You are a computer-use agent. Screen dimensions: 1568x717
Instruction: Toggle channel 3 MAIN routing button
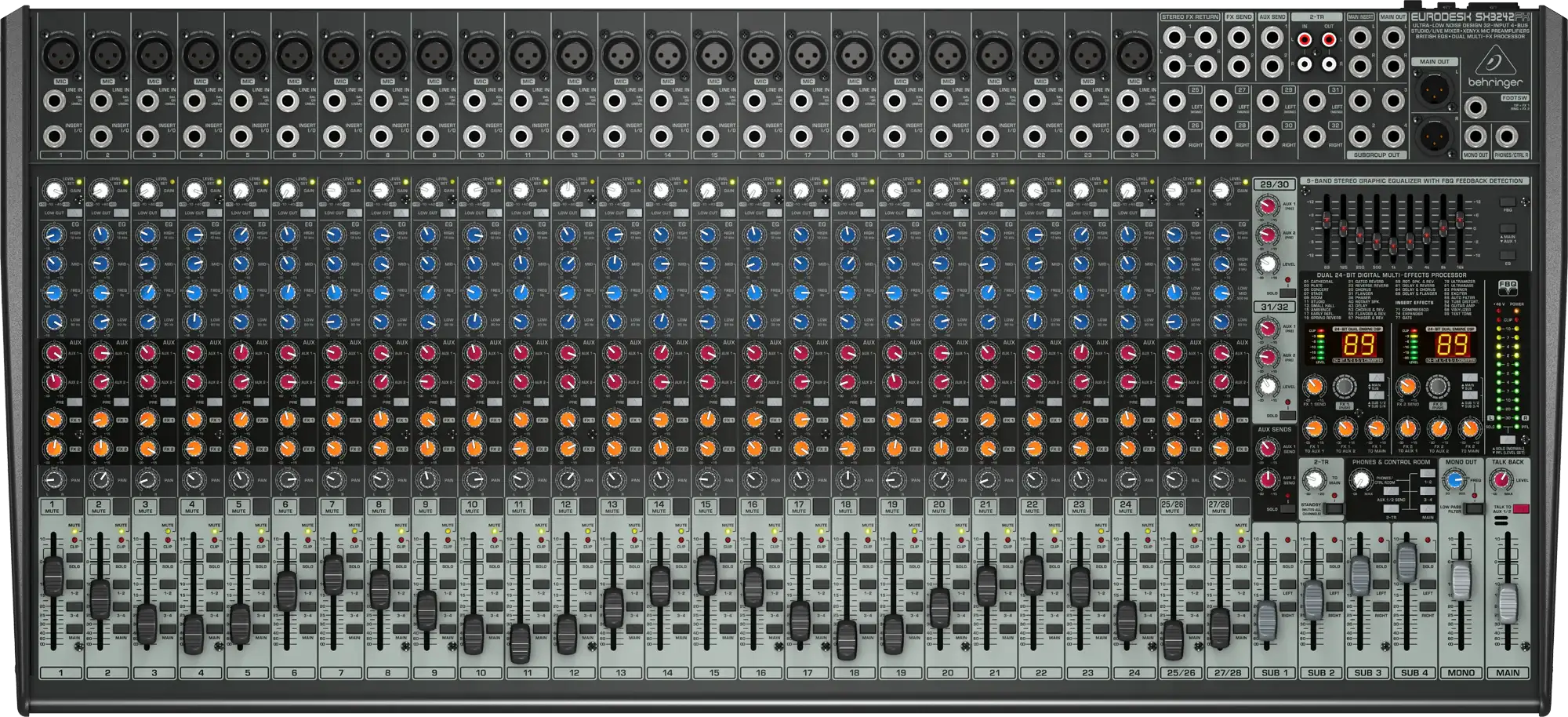click(168, 628)
